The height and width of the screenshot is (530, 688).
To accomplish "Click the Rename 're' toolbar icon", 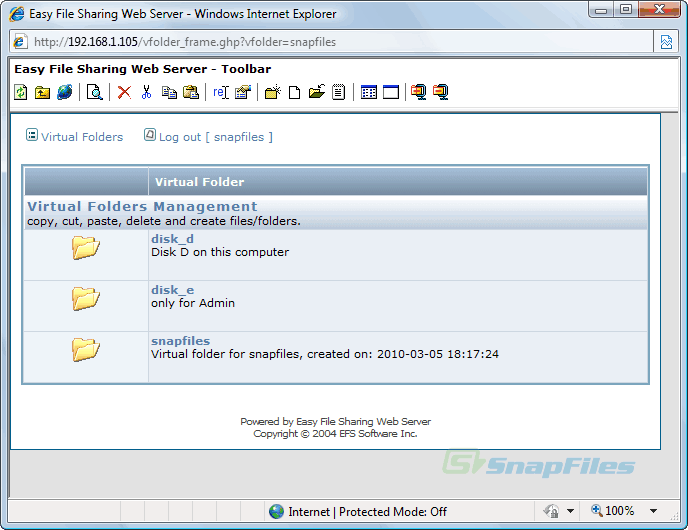I will [x=221, y=92].
